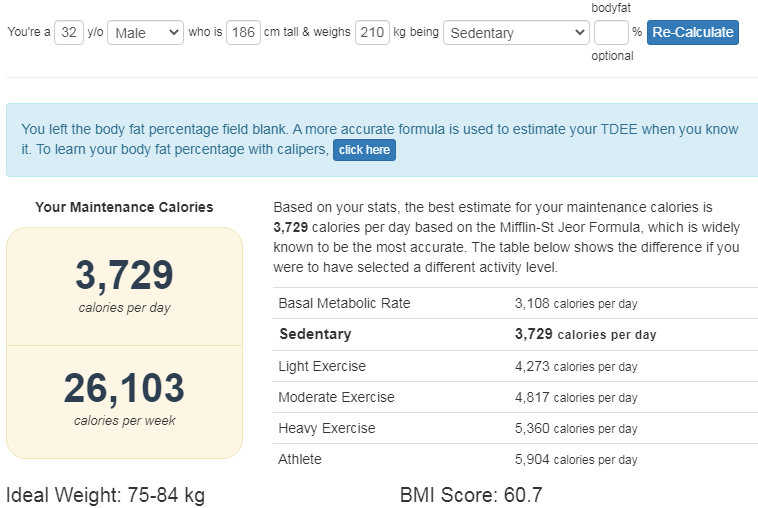Click the Athlete row

pos(515,459)
